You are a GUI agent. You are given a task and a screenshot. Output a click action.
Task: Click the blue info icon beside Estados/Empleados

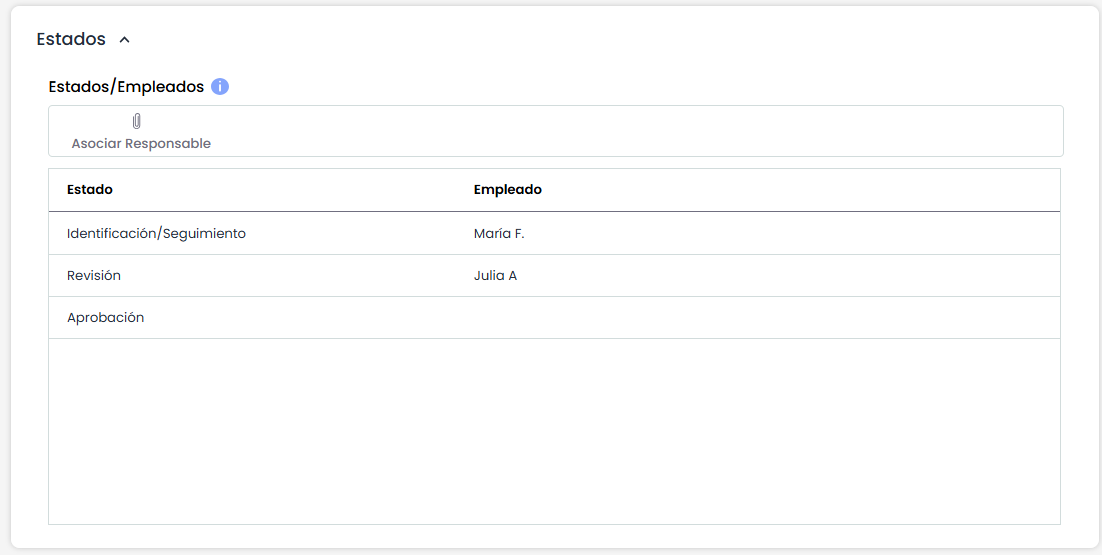(x=220, y=87)
